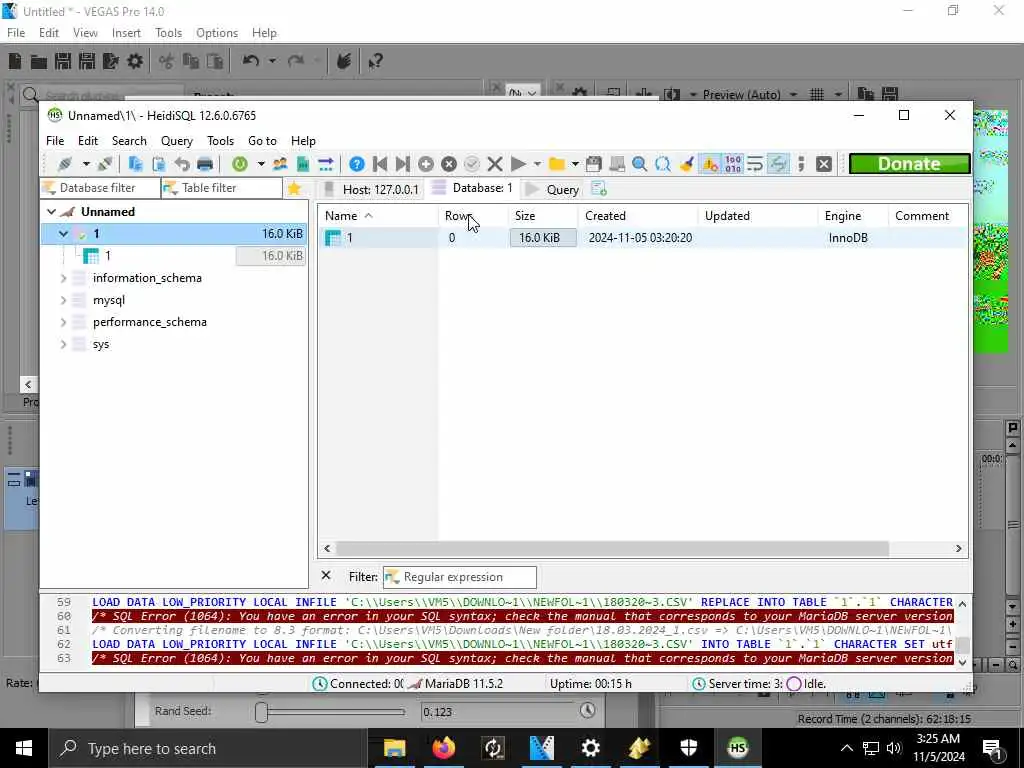Click the Close query tab X icon

coord(824,164)
